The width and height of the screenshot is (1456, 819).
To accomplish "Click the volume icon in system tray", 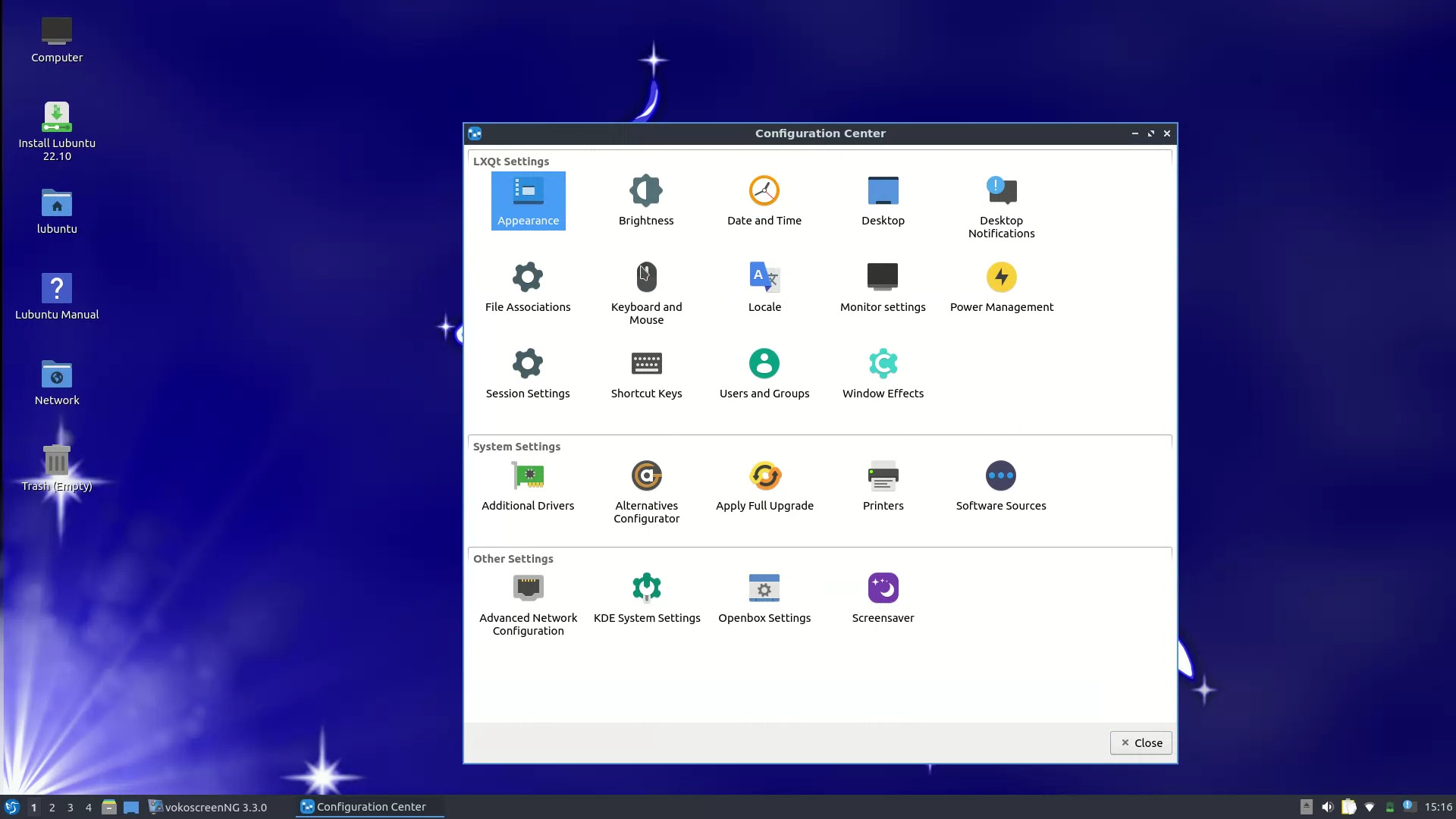I will [1327, 807].
